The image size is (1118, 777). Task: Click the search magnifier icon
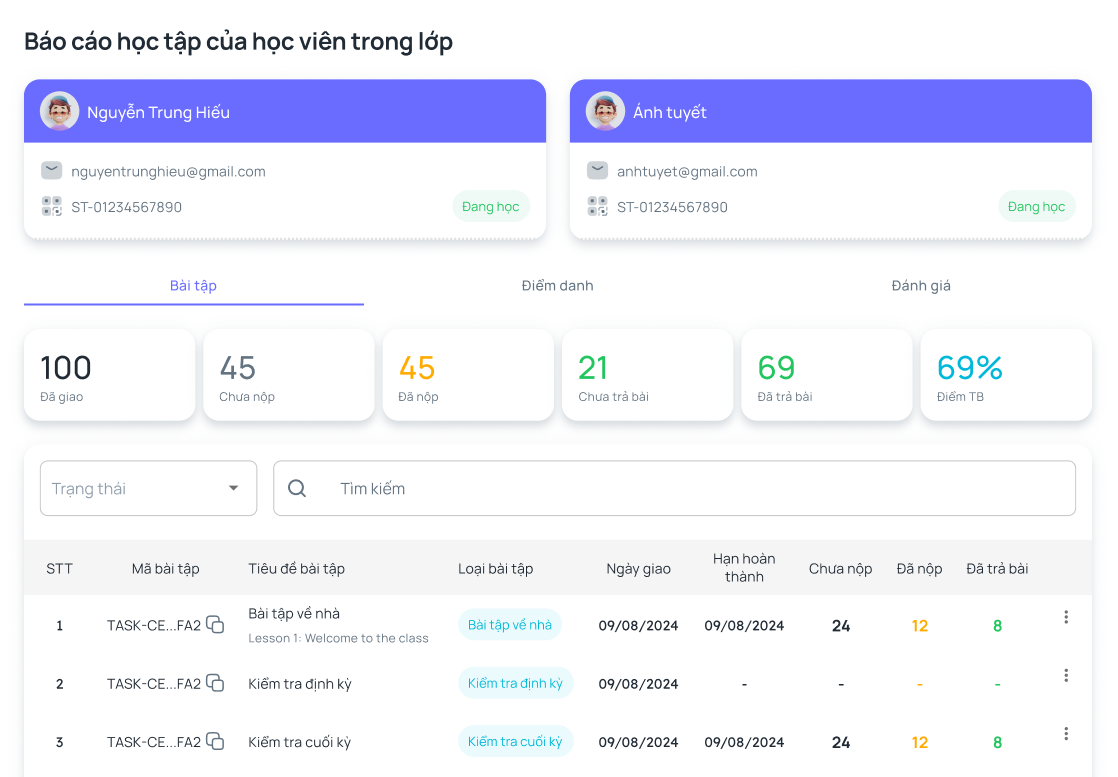[x=297, y=488]
